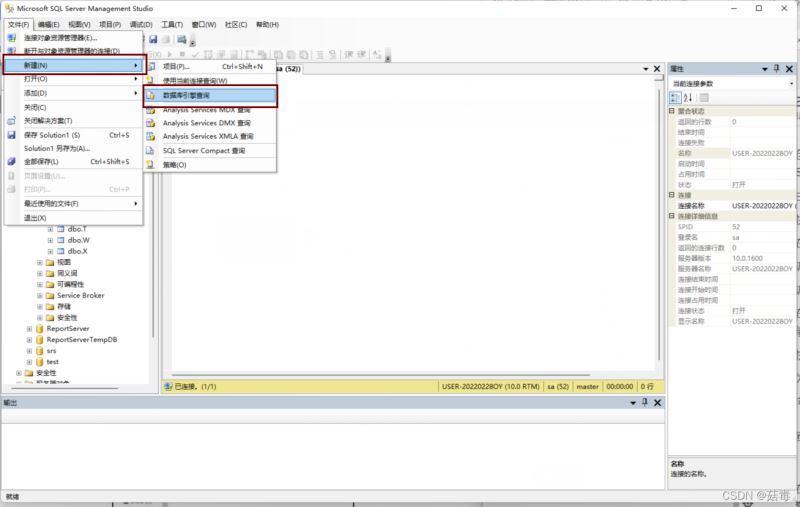Click 关闭(C) in the File menu
This screenshot has height=507, width=800.
click(73, 107)
